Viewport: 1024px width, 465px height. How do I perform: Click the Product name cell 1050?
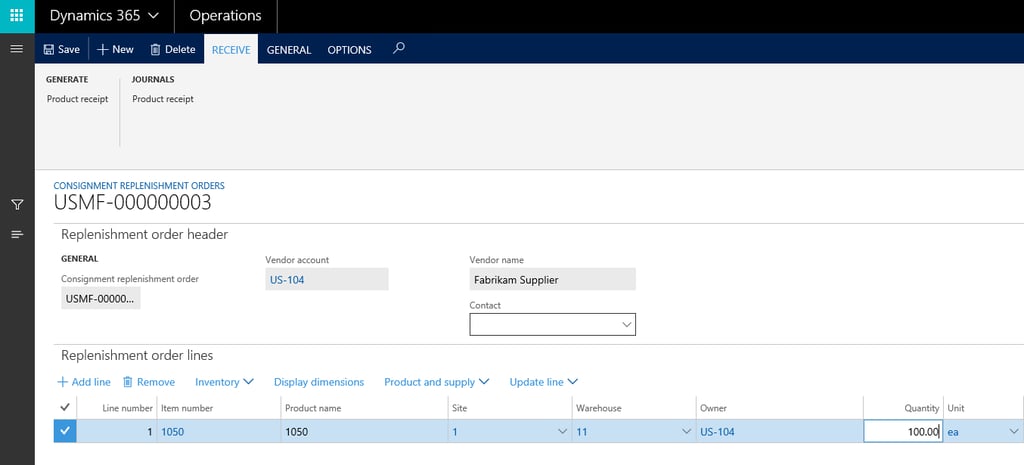(364, 431)
